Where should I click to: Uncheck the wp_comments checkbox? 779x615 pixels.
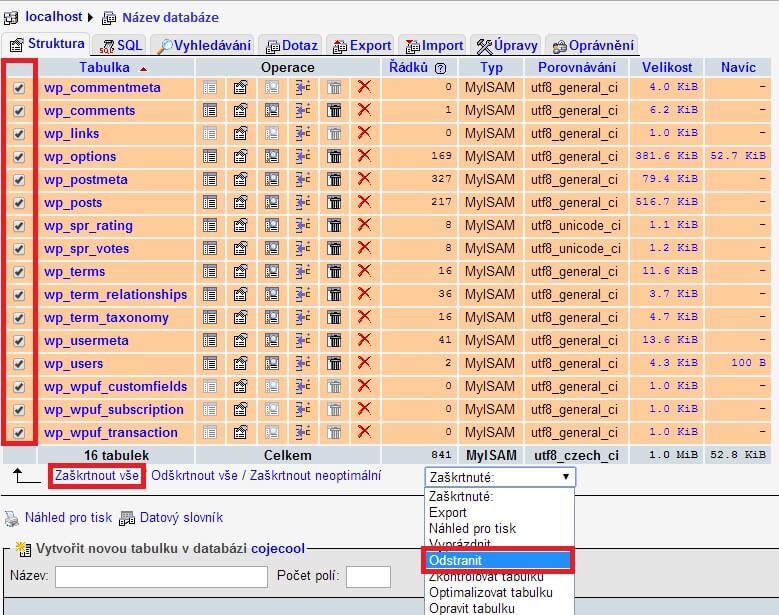[19, 111]
